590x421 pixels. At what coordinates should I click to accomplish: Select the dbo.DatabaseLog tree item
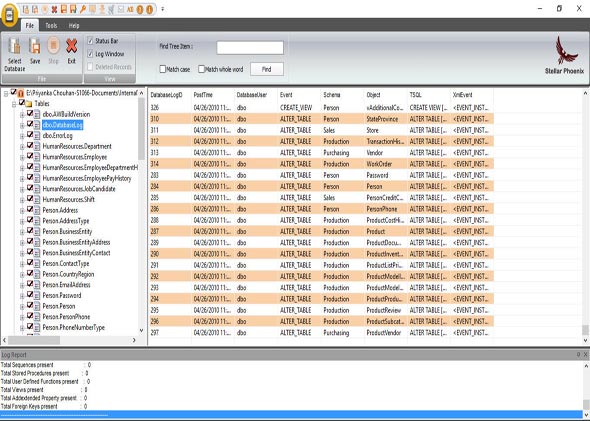(x=62, y=125)
